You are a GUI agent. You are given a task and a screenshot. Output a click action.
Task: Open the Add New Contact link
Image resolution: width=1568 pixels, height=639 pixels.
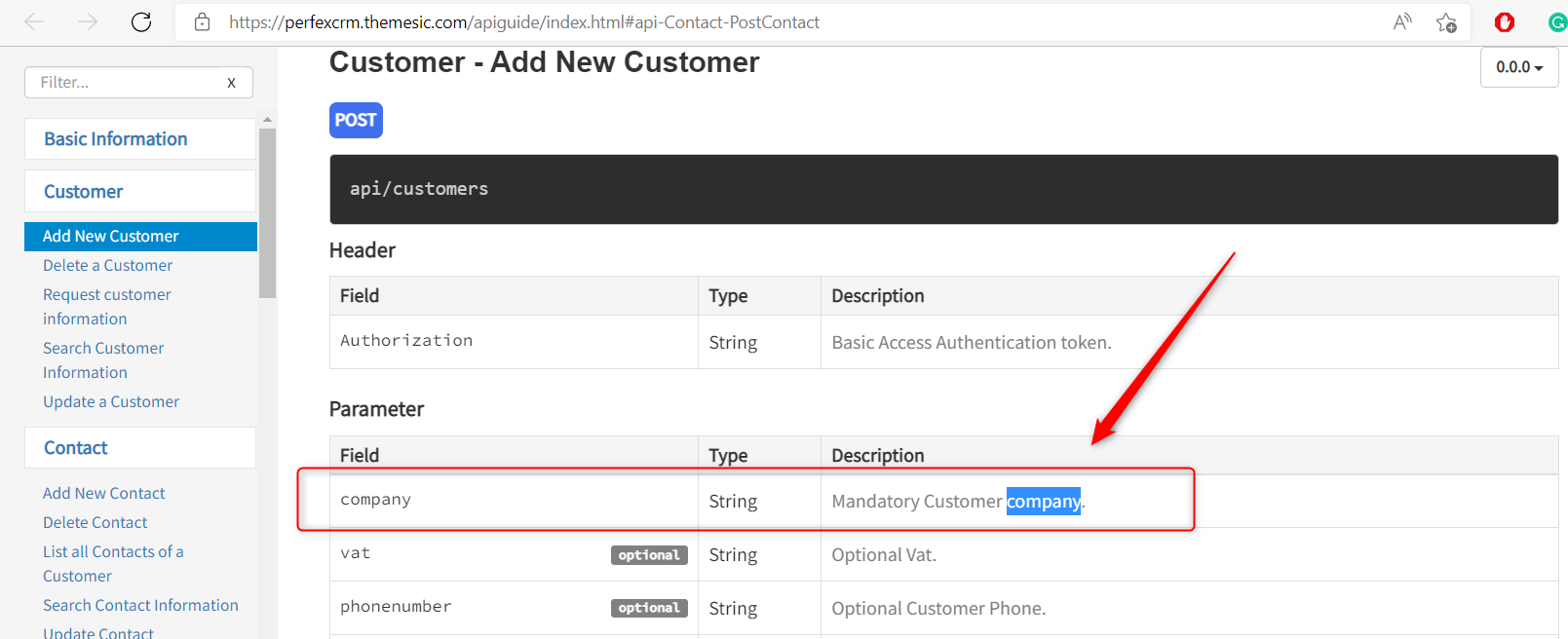click(x=103, y=493)
